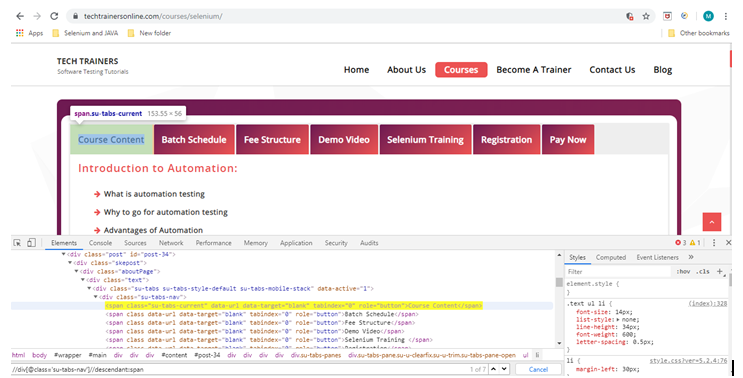Image resolution: width=743 pixels, height=378 pixels.
Task: Click the new style rule plus icon
Action: (719, 271)
